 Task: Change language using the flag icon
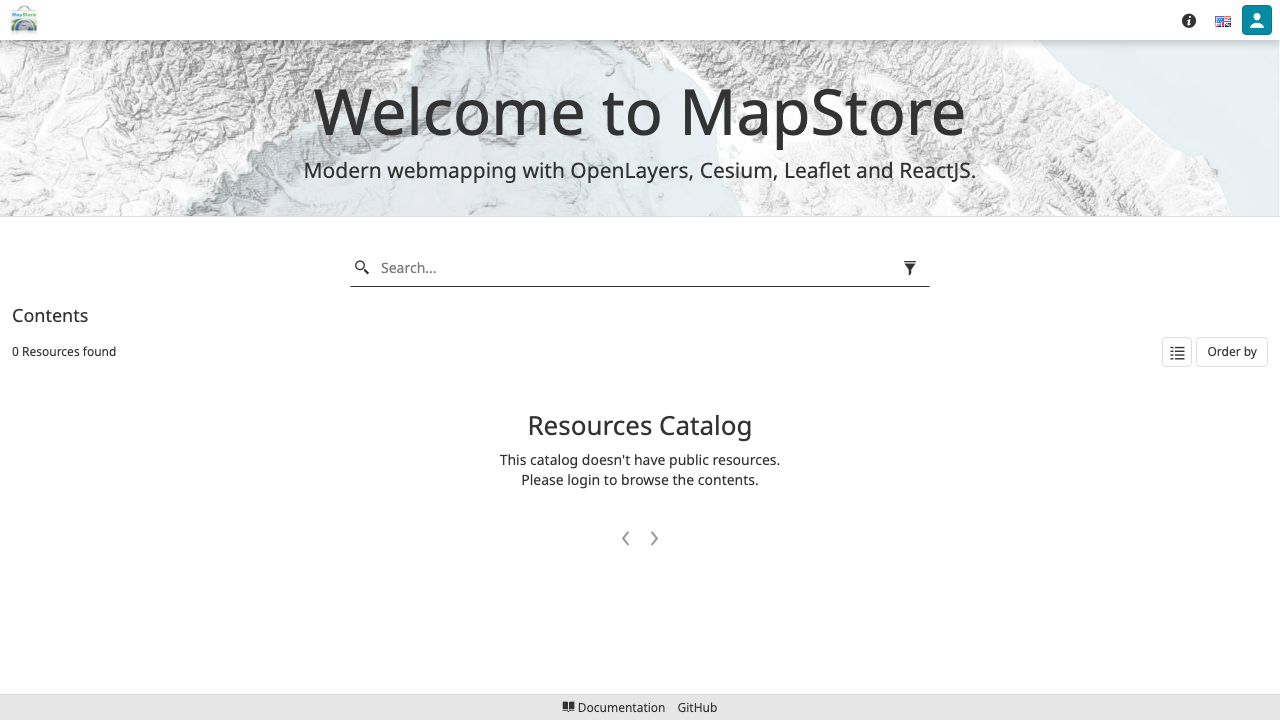(1223, 21)
